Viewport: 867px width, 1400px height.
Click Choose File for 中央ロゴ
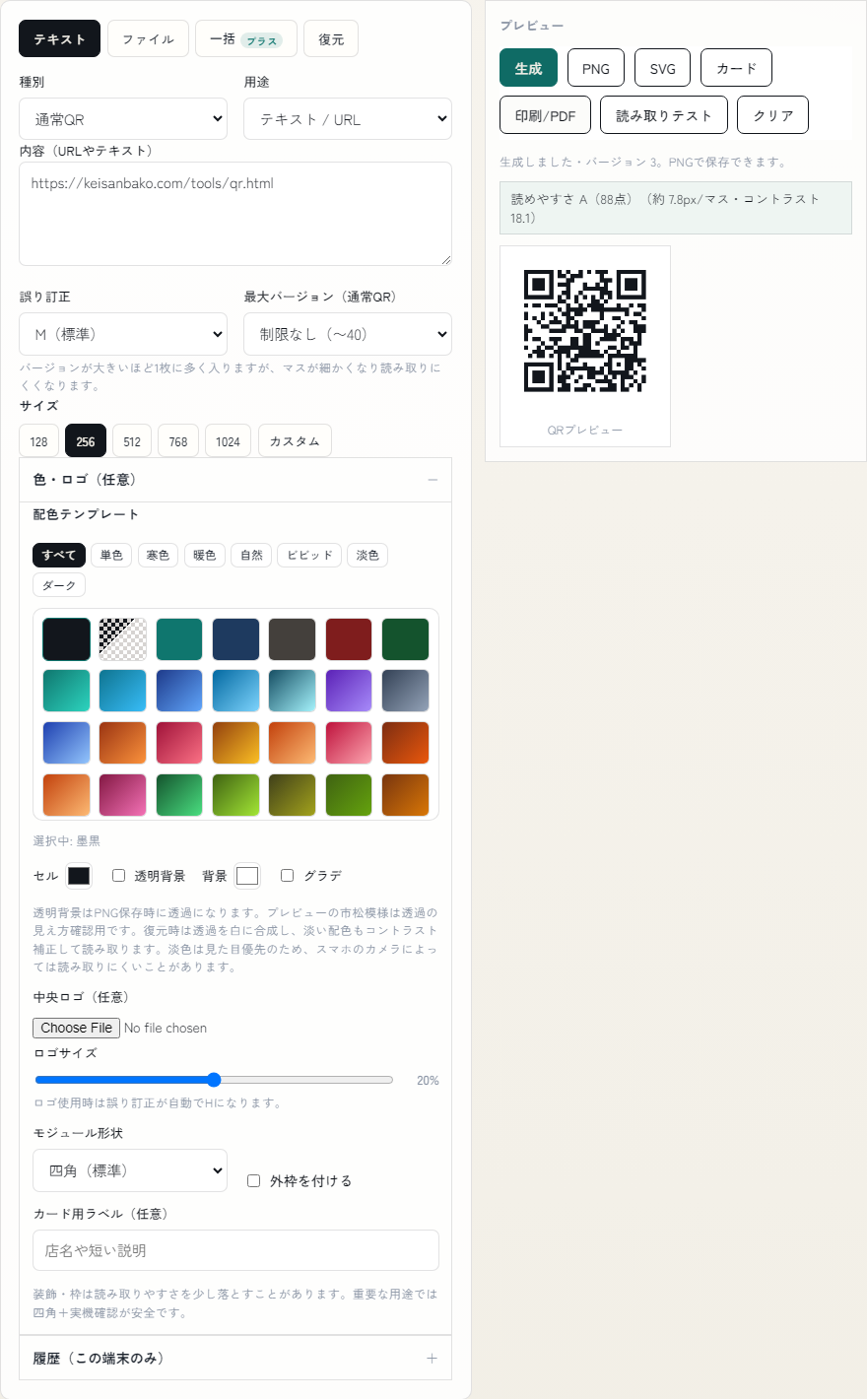click(77, 1028)
